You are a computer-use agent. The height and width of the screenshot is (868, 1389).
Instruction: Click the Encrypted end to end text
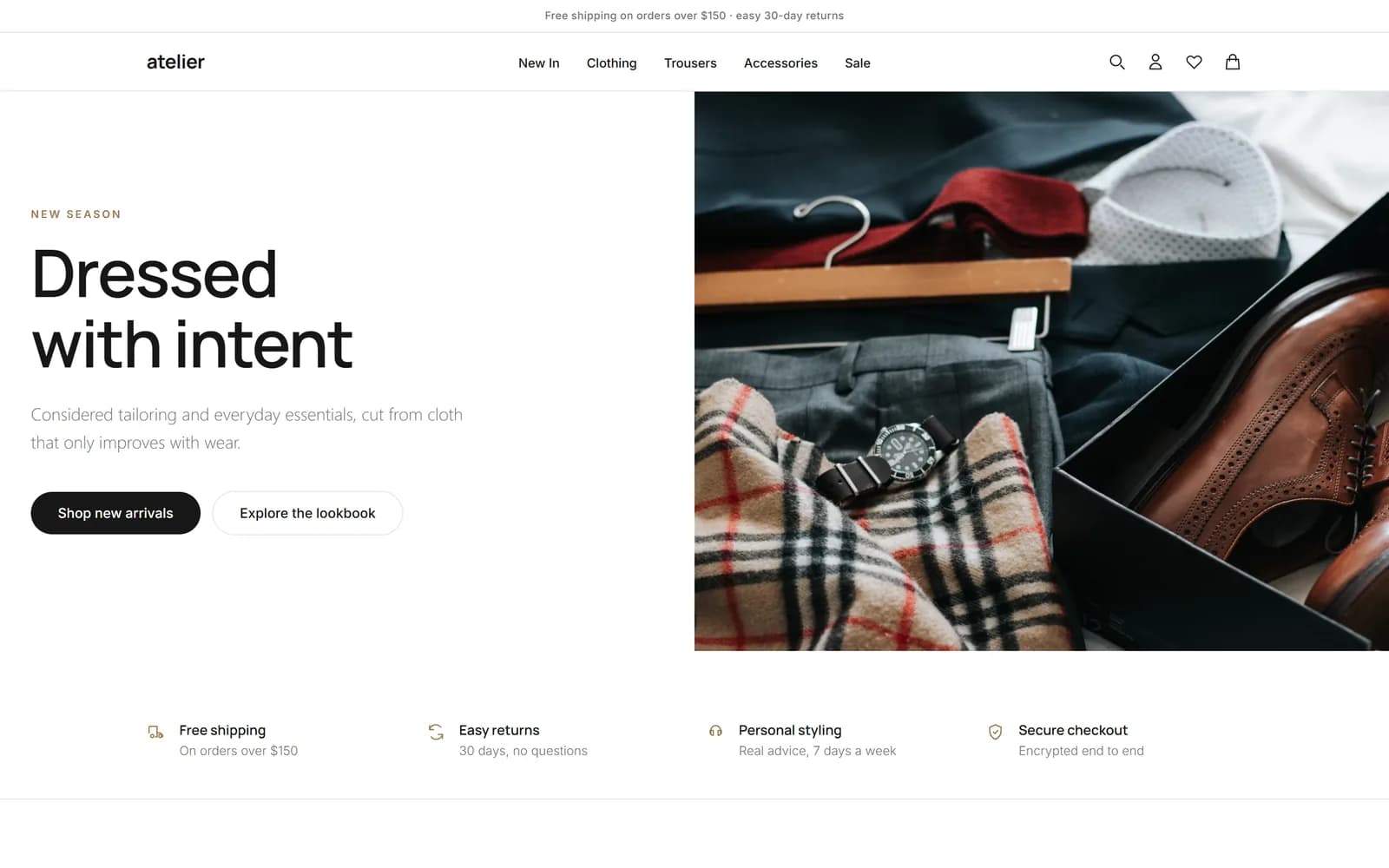click(1081, 751)
